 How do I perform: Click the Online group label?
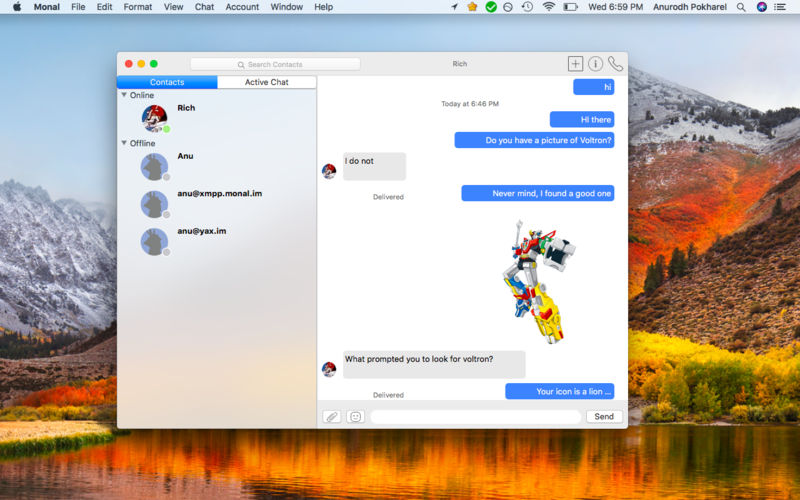coord(141,95)
